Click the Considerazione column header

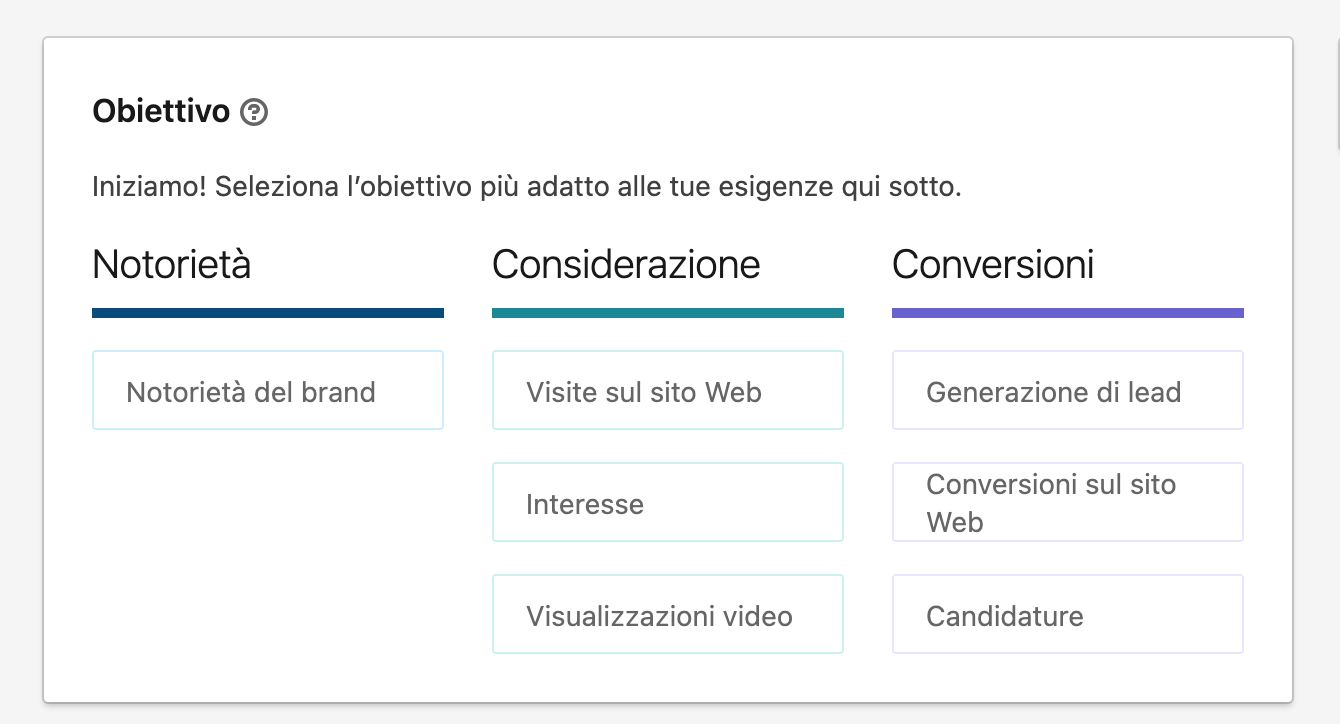point(625,263)
